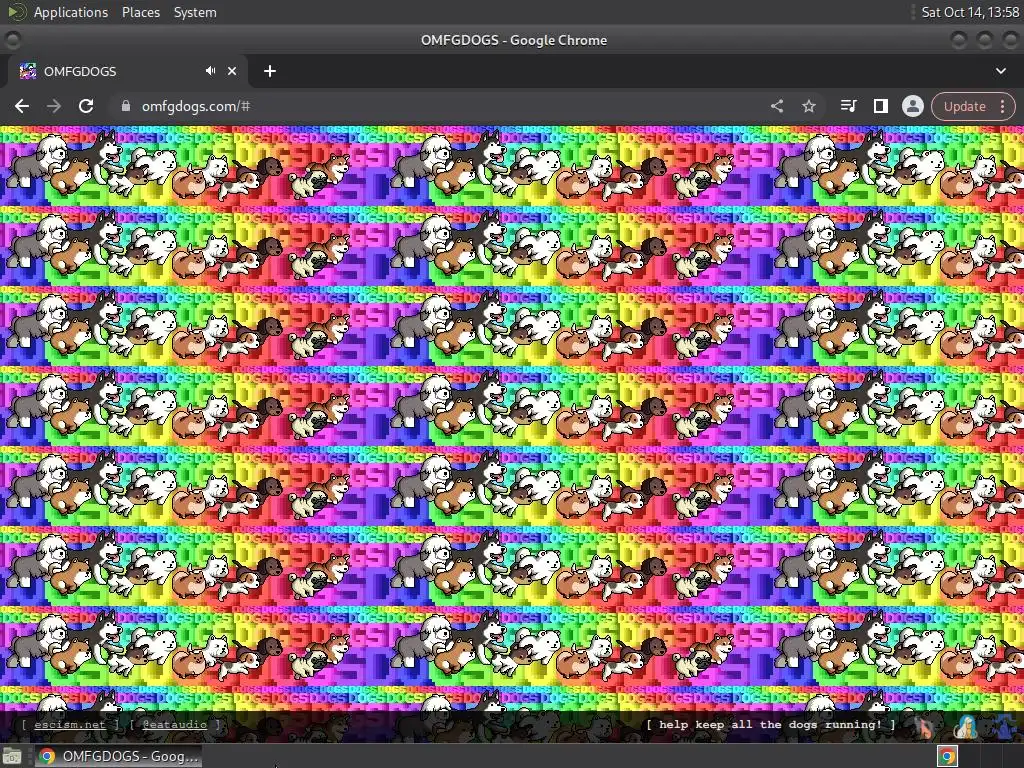This screenshot has width=1024, height=768.
Task: Focus the address bar showing omfgdogs.com/#
Action: click(x=438, y=106)
